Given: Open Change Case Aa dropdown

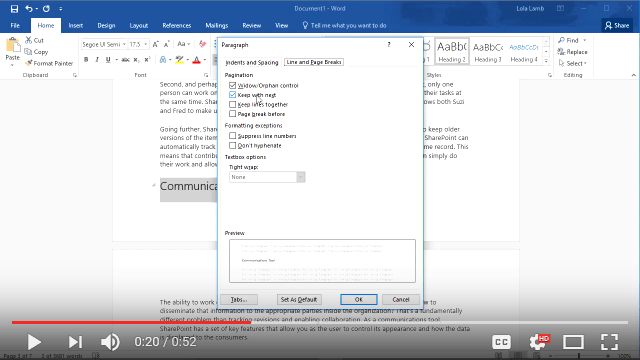Looking at the screenshot, I should coord(183,44).
